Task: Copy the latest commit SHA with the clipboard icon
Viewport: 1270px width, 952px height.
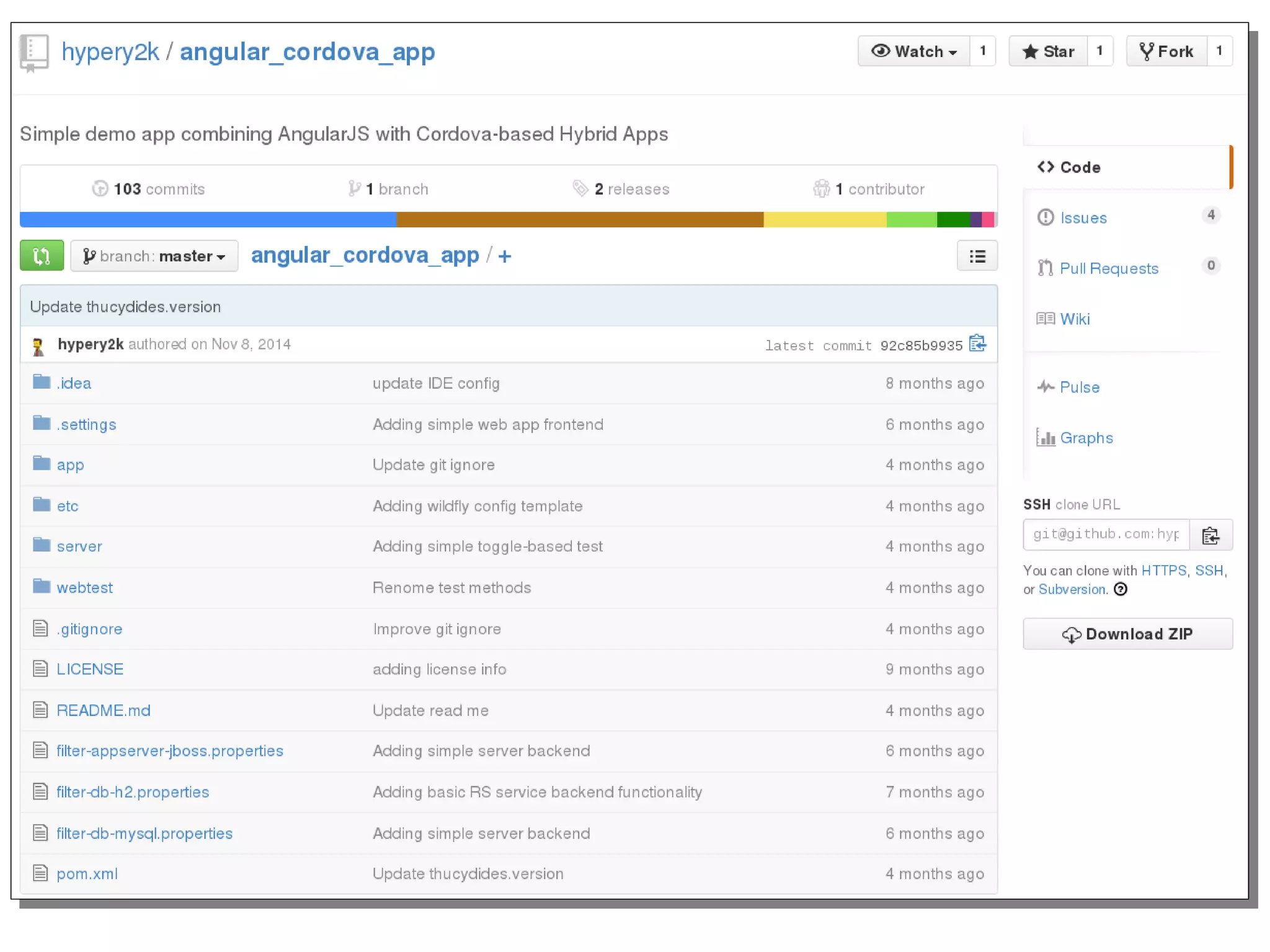Action: pyautogui.click(x=978, y=344)
